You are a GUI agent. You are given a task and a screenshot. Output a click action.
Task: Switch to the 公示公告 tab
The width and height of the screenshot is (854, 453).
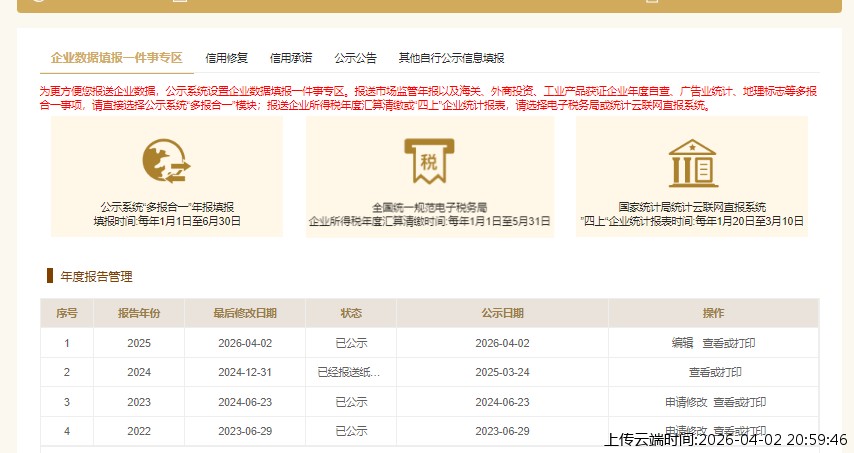point(355,58)
